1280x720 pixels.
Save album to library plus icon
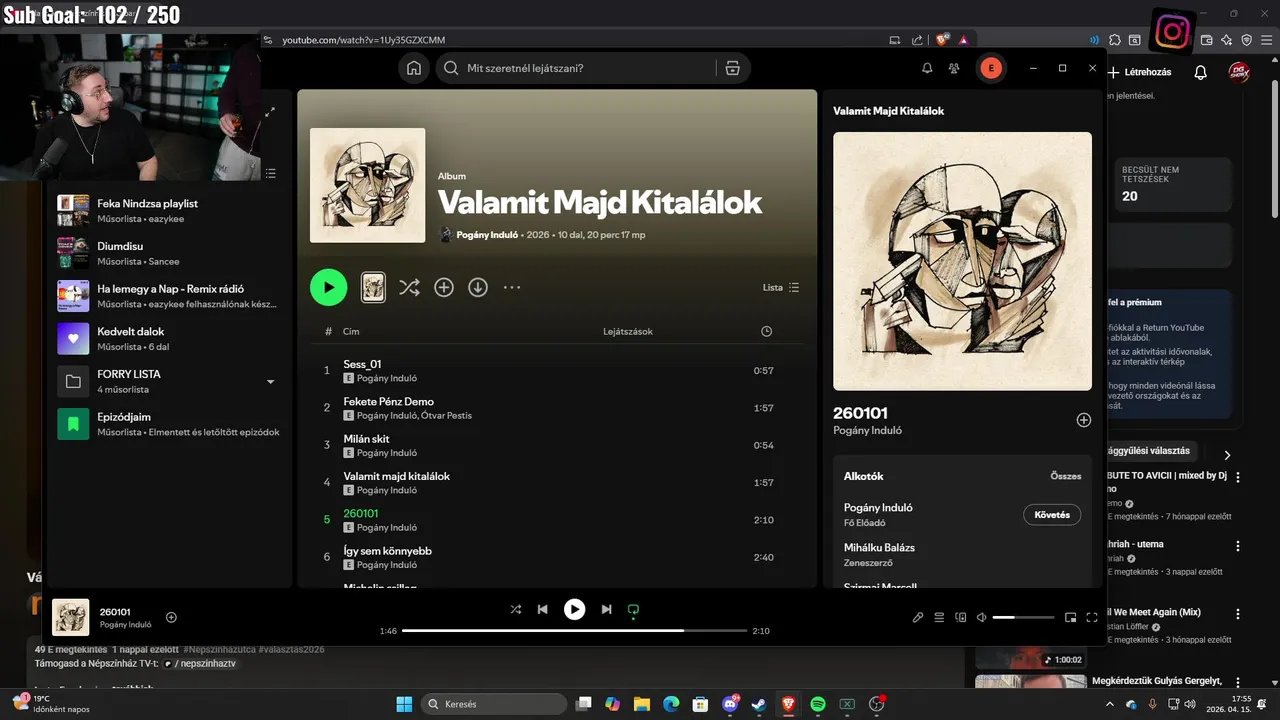[444, 287]
